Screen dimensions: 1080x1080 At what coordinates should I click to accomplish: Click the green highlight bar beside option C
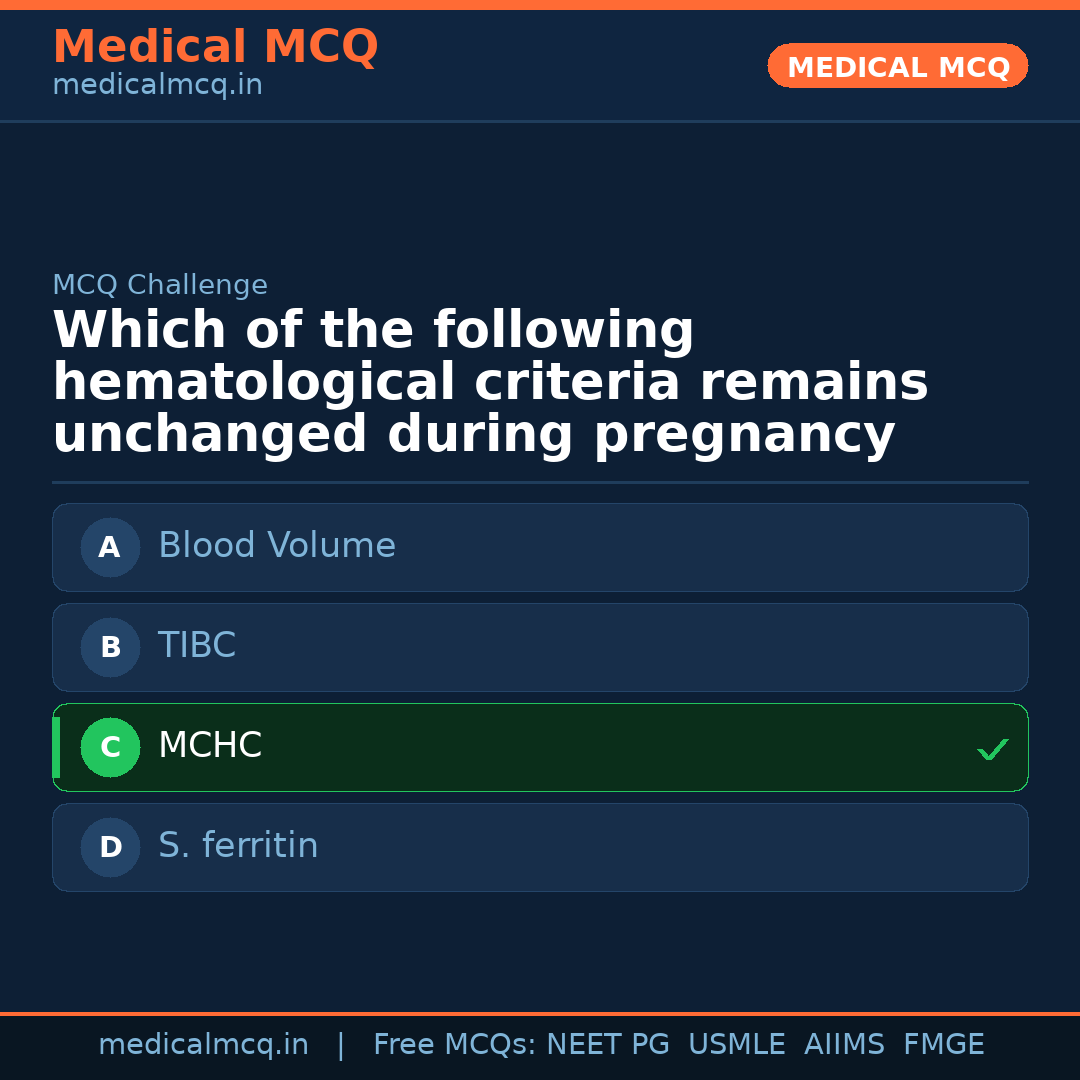click(x=55, y=747)
